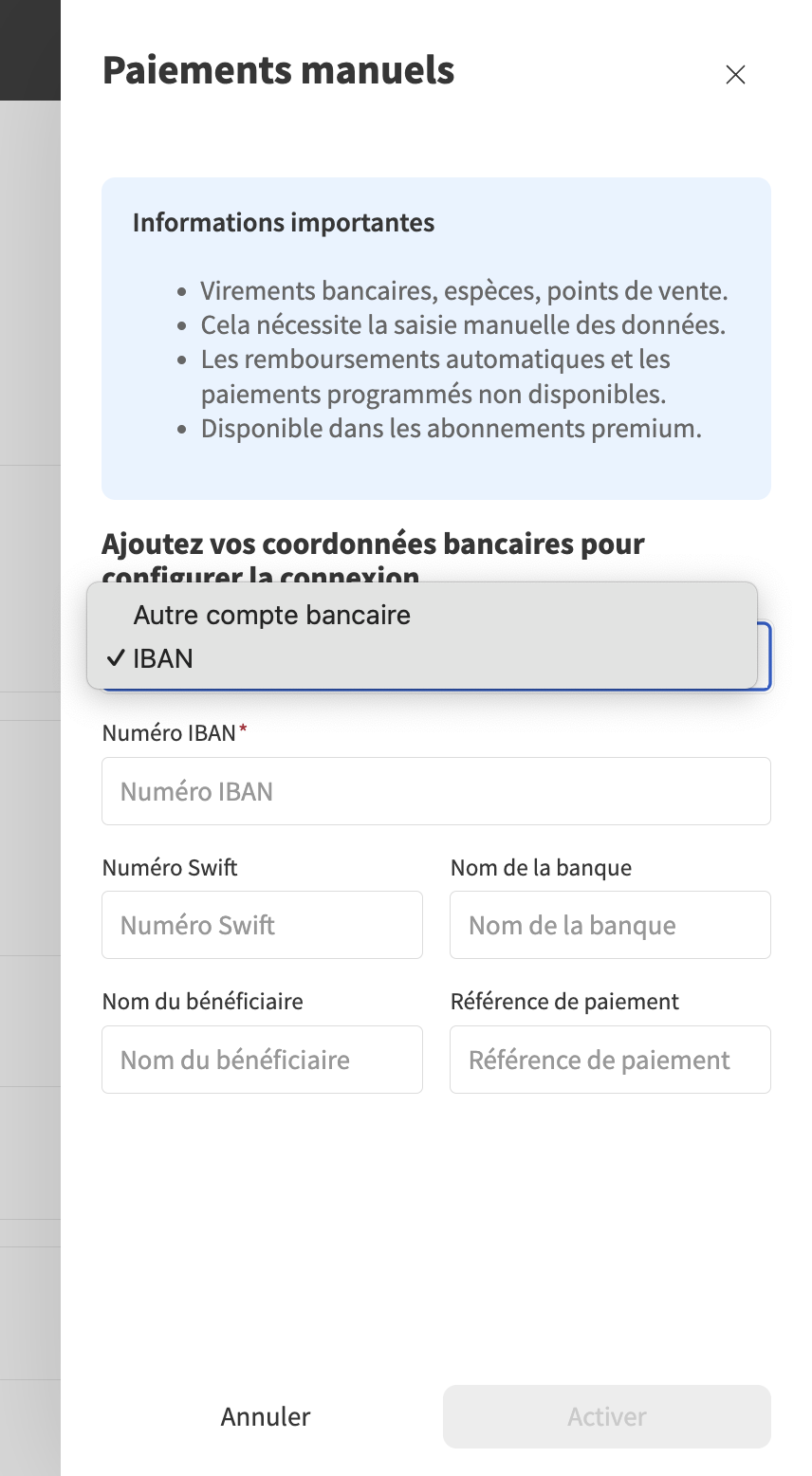Image resolution: width=812 pixels, height=1476 pixels.
Task: Focus the Numéro Swift text box
Action: (262, 925)
